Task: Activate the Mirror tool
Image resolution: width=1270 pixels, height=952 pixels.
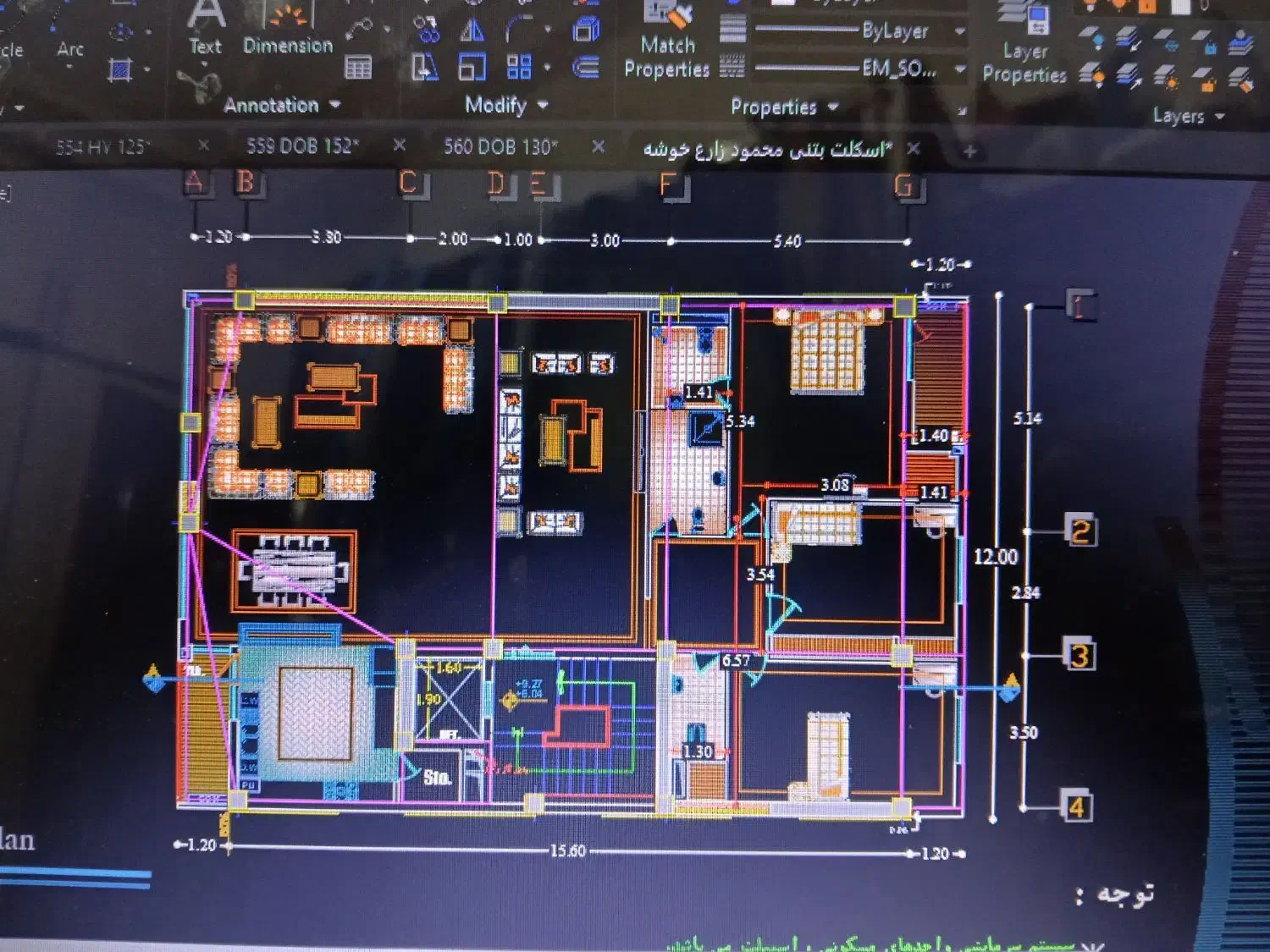Action: tap(472, 31)
